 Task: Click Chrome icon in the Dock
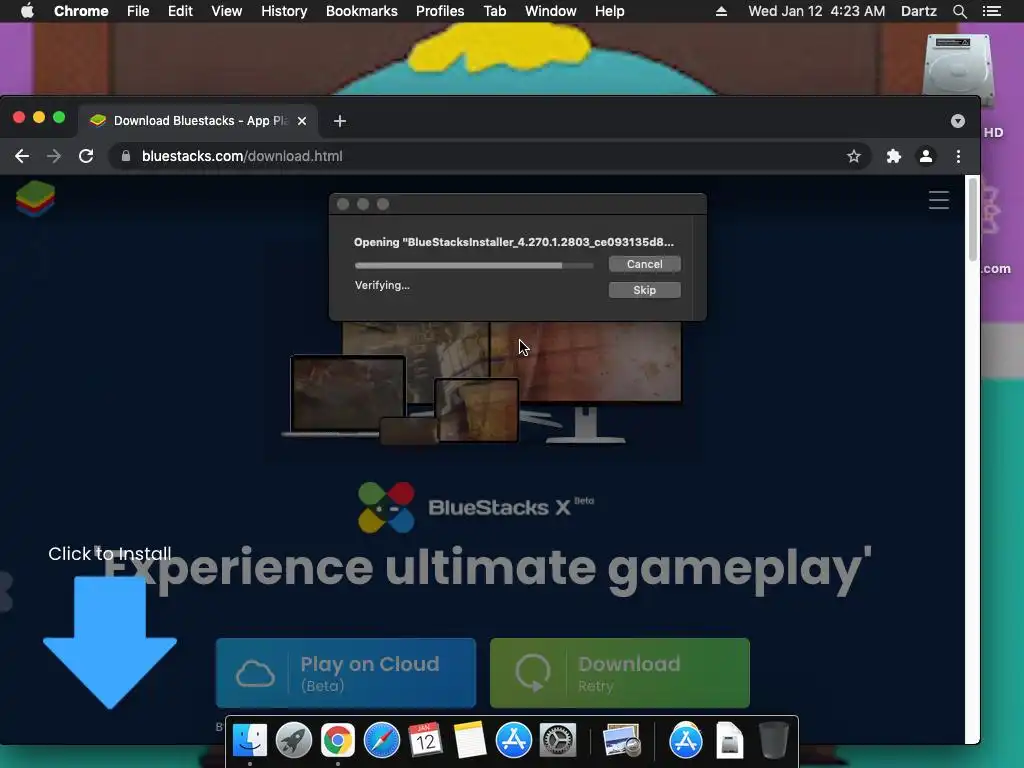(338, 741)
